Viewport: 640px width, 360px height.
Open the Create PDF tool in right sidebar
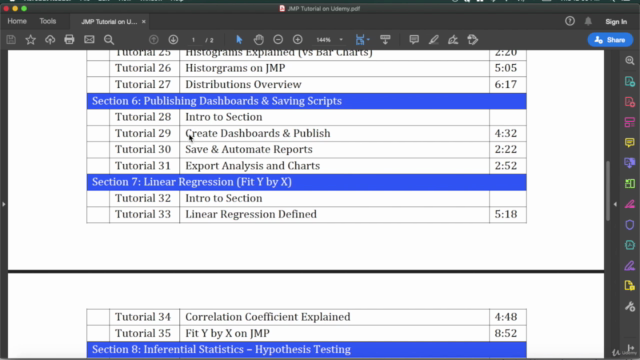click(630, 102)
